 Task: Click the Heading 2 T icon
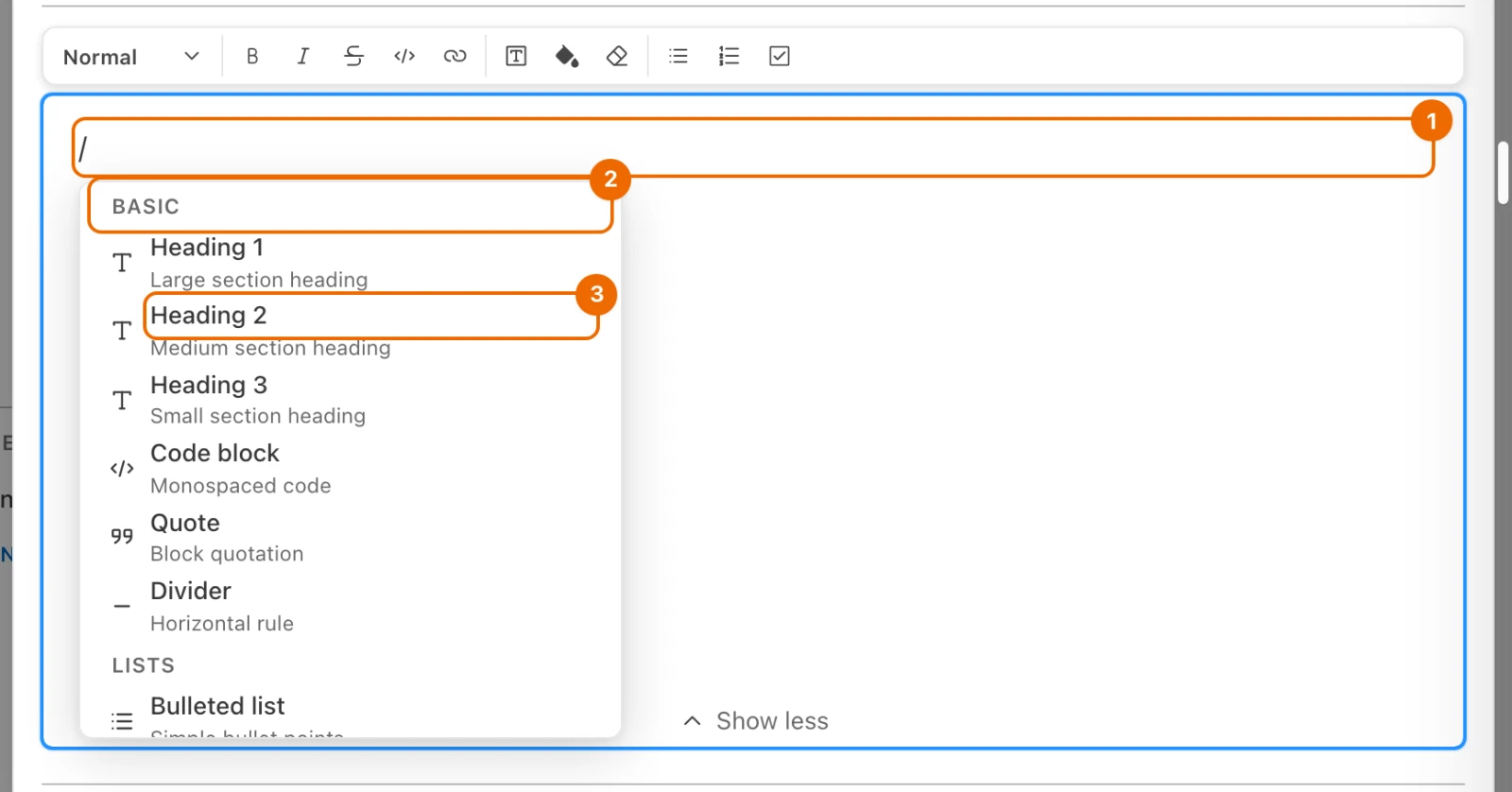click(x=122, y=331)
